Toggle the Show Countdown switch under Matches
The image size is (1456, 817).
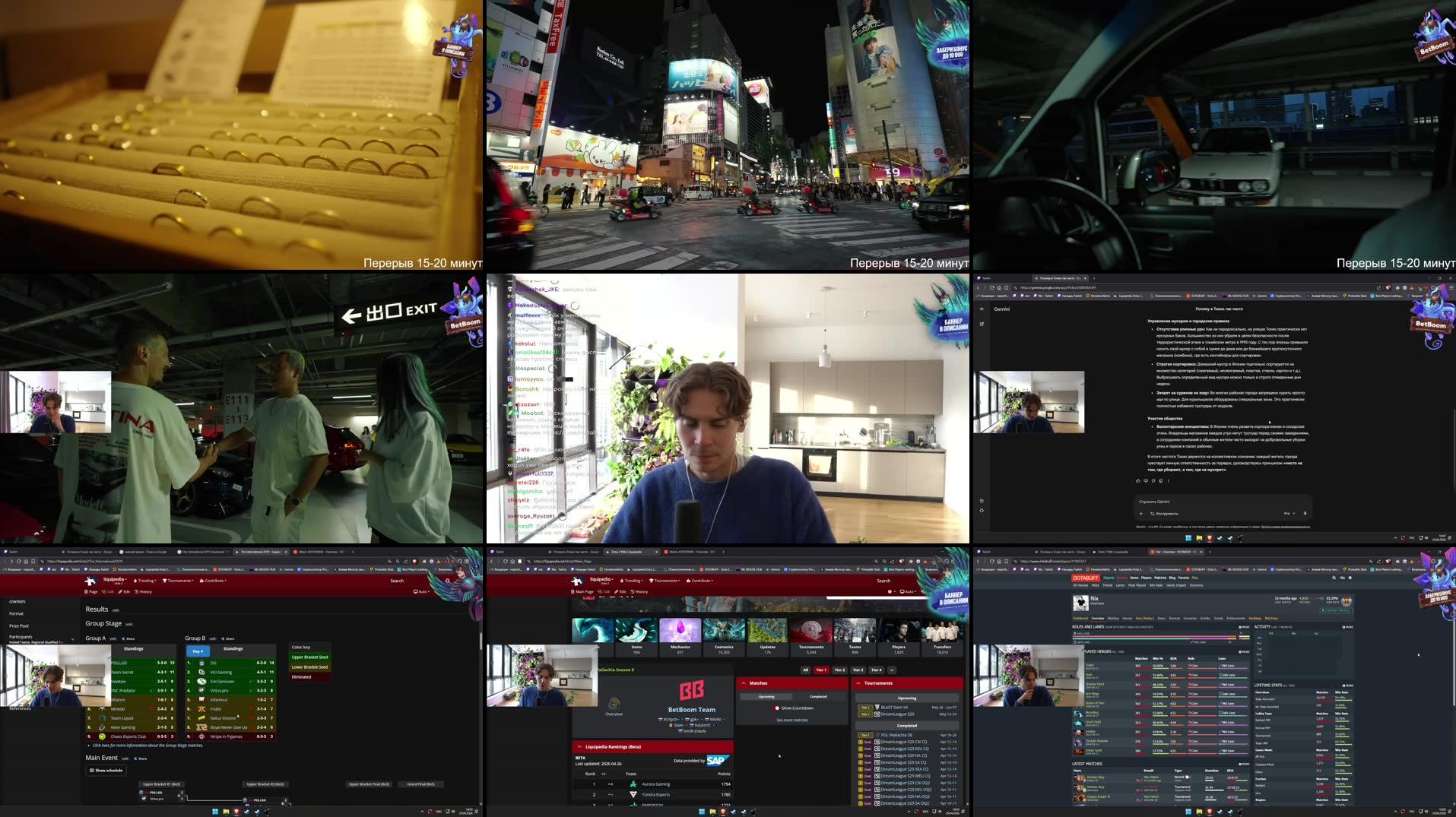pyautogui.click(x=776, y=708)
